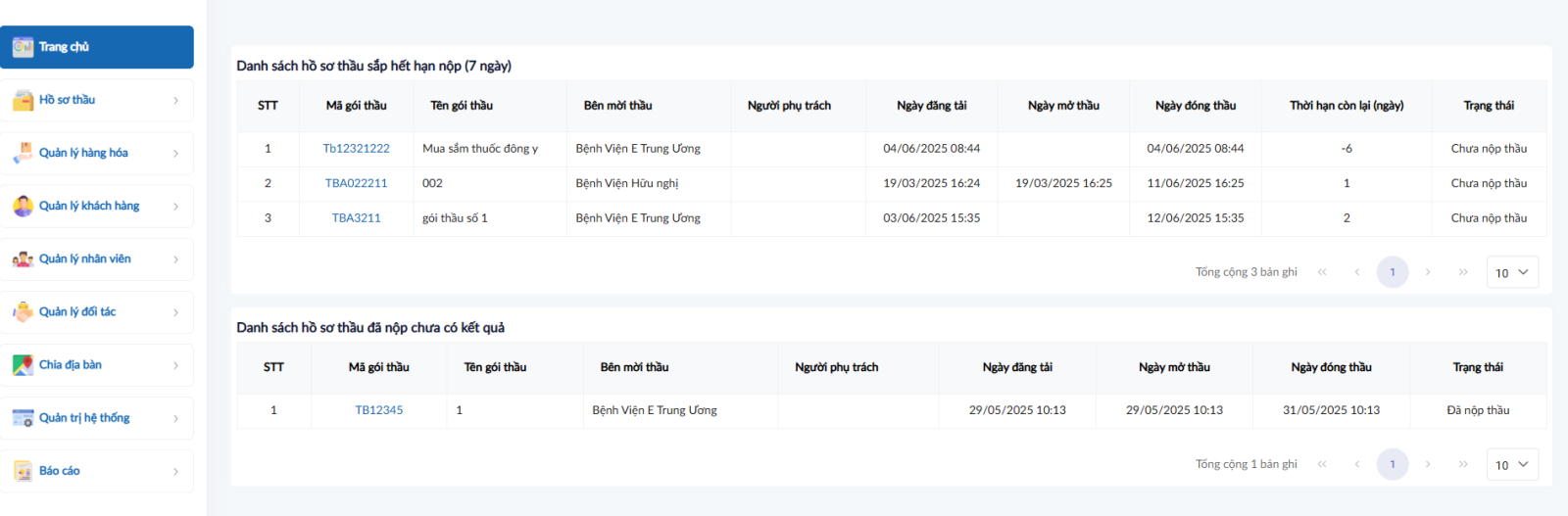The image size is (1568, 516).
Task: Click the Quản lý khách hàng avatar icon
Action: point(23,206)
